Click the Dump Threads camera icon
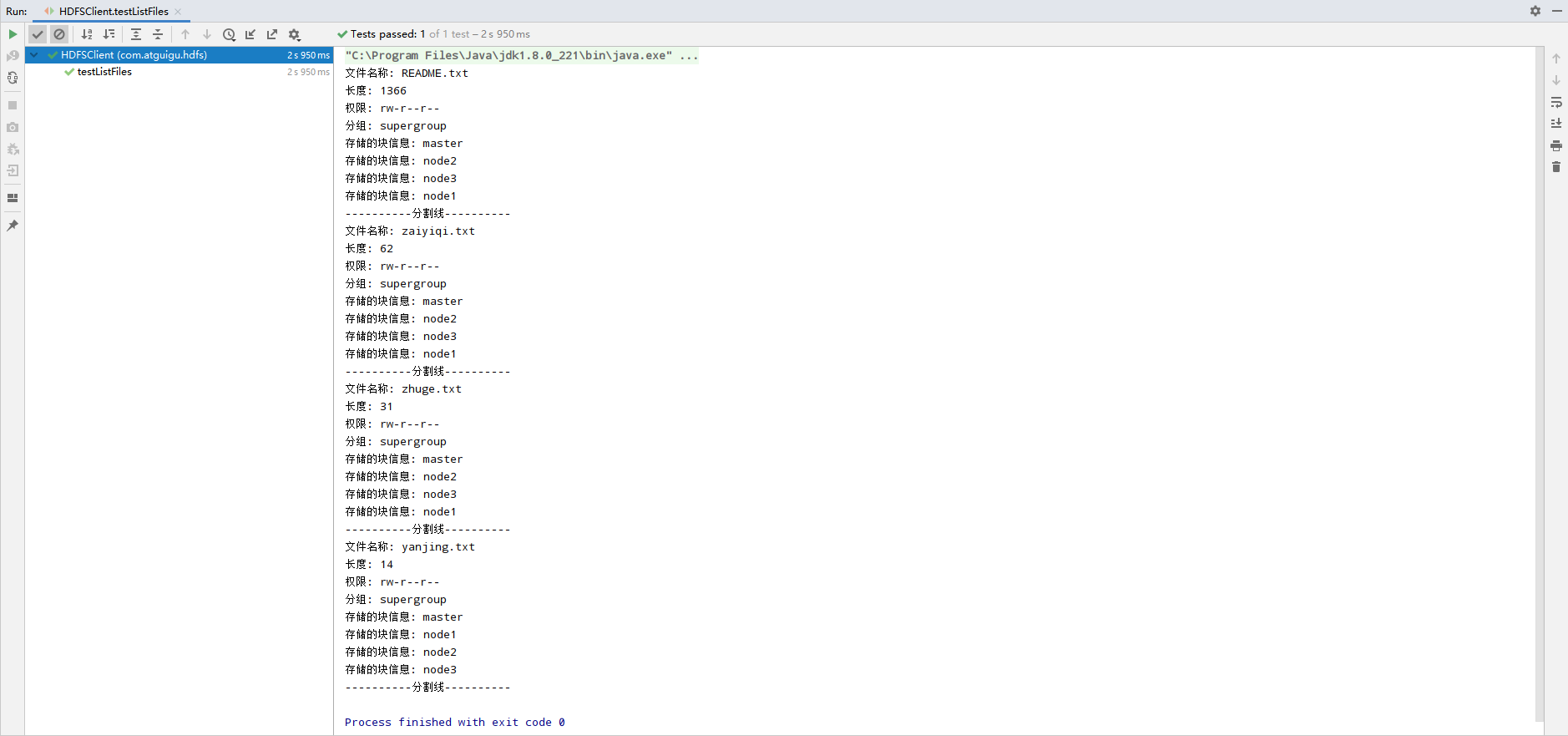Image resolution: width=1568 pixels, height=736 pixels. coord(13,127)
